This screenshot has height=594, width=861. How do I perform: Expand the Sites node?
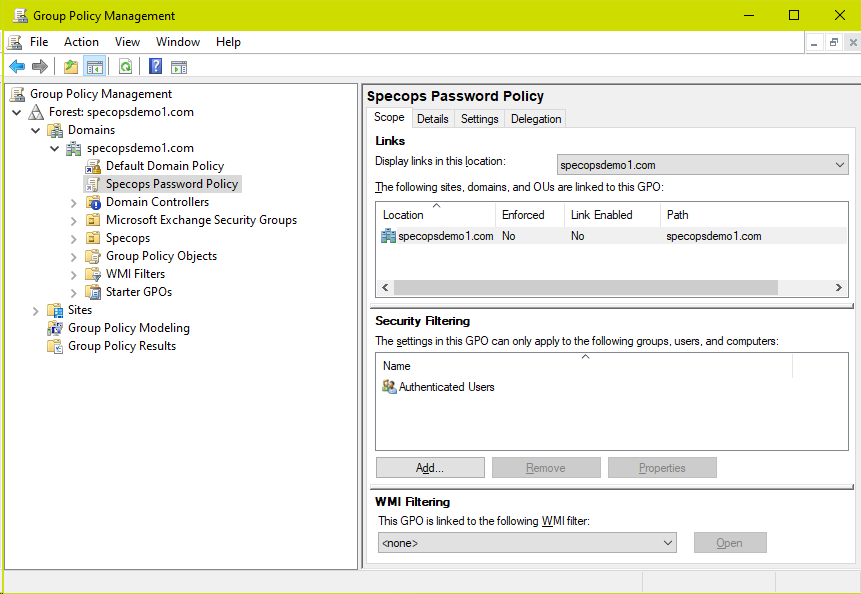point(36,311)
